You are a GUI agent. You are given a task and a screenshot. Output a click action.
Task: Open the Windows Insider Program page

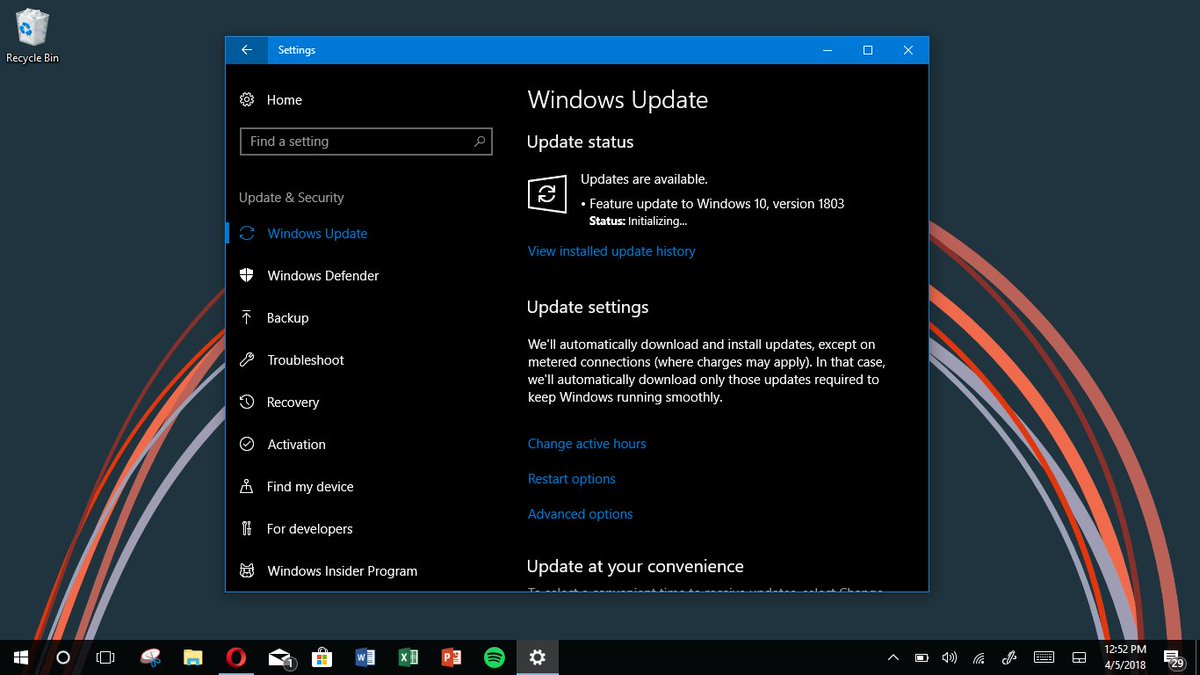click(342, 570)
